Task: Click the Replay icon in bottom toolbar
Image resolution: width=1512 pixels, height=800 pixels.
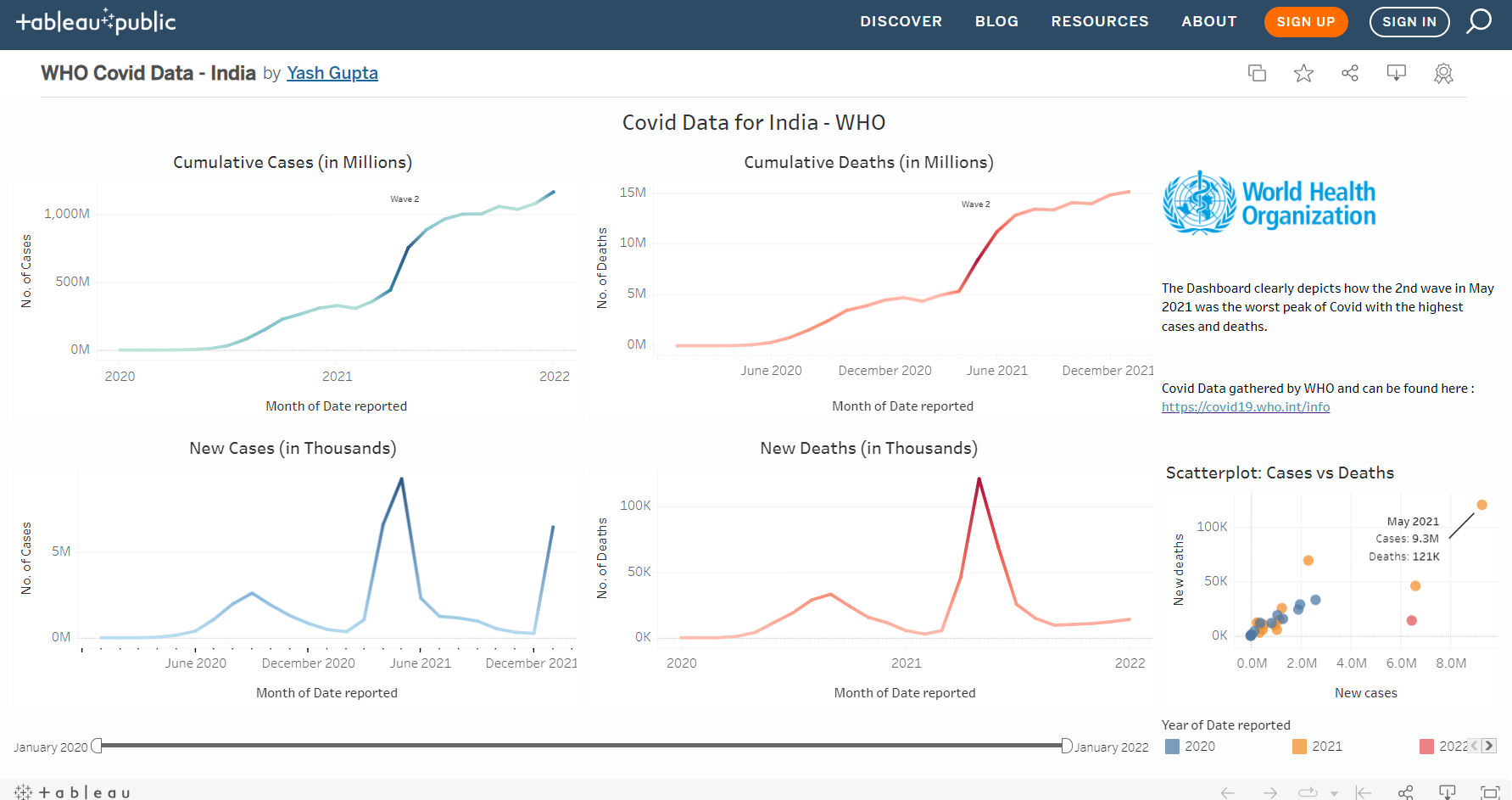Action: [x=1308, y=792]
